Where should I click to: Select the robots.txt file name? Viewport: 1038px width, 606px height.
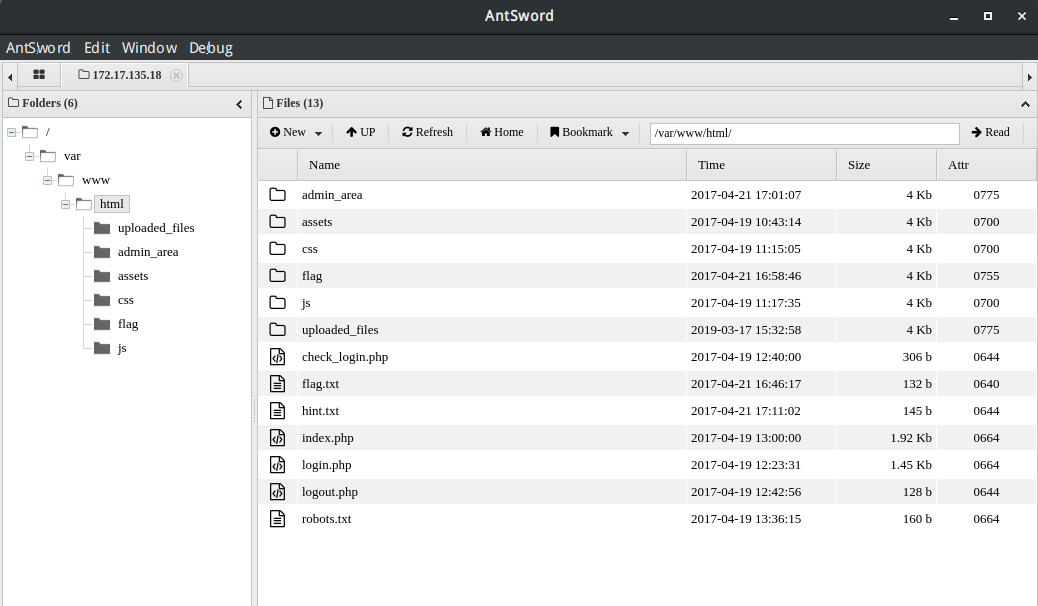point(326,519)
